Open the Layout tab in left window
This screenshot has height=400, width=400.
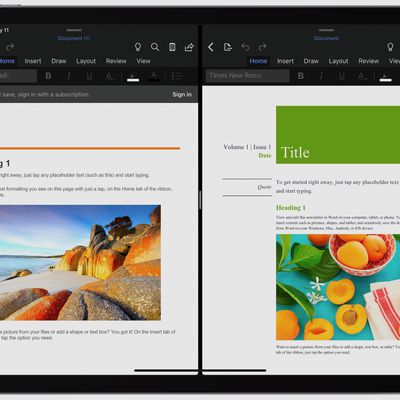[x=86, y=61]
